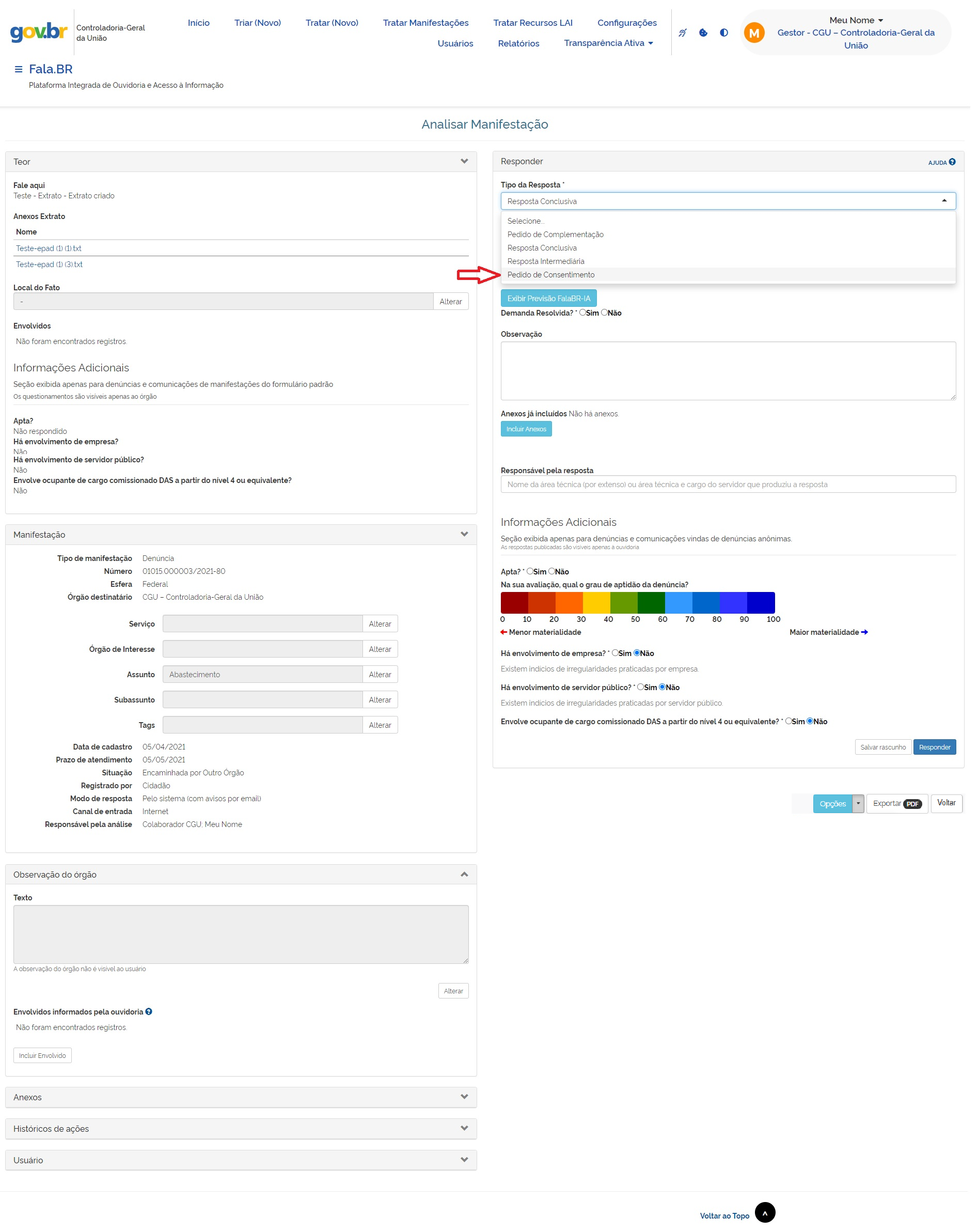Click the hearing accessibility icon
Screen dimensions: 978x1232
click(x=682, y=33)
